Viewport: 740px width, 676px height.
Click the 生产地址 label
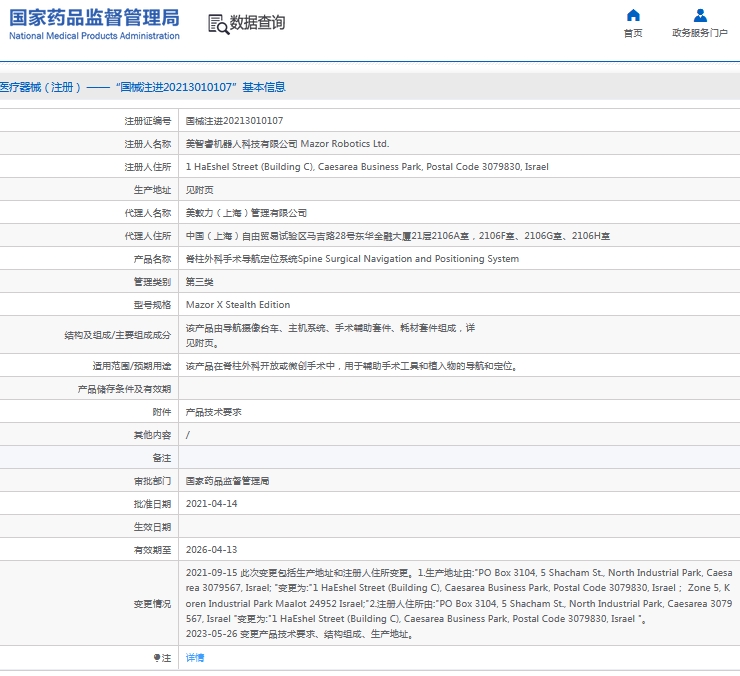pyautogui.click(x=152, y=190)
